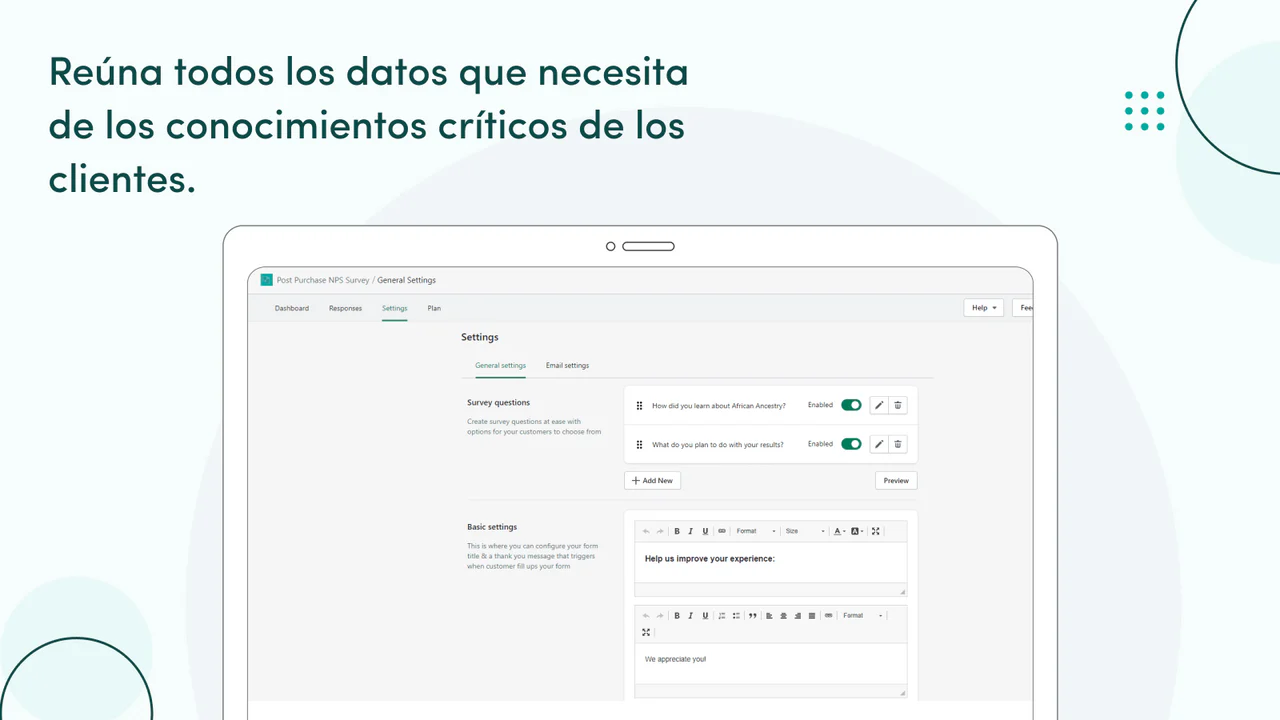This screenshot has width=1280, height=720.
Task: Redo in the thank you message editor
Action: [659, 615]
